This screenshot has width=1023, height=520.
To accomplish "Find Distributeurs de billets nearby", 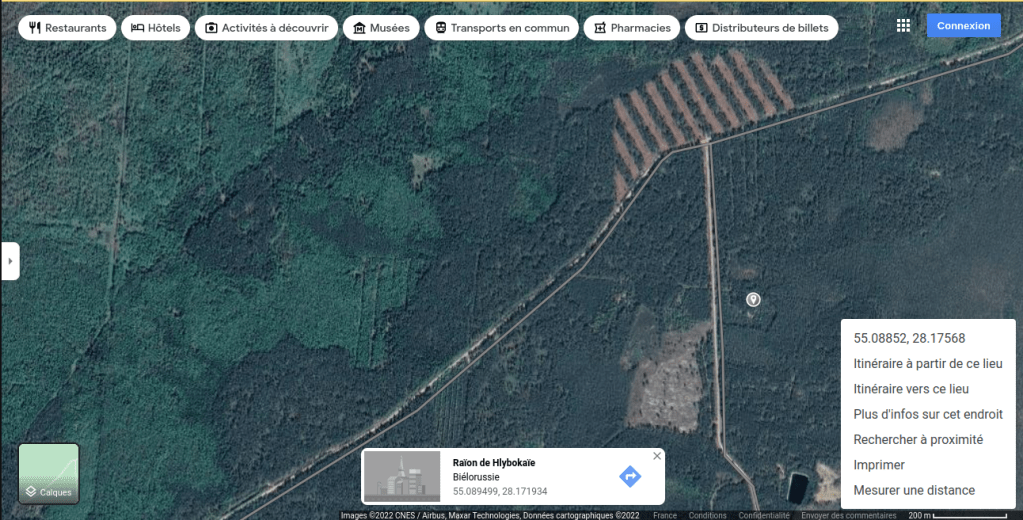I will coord(761,28).
